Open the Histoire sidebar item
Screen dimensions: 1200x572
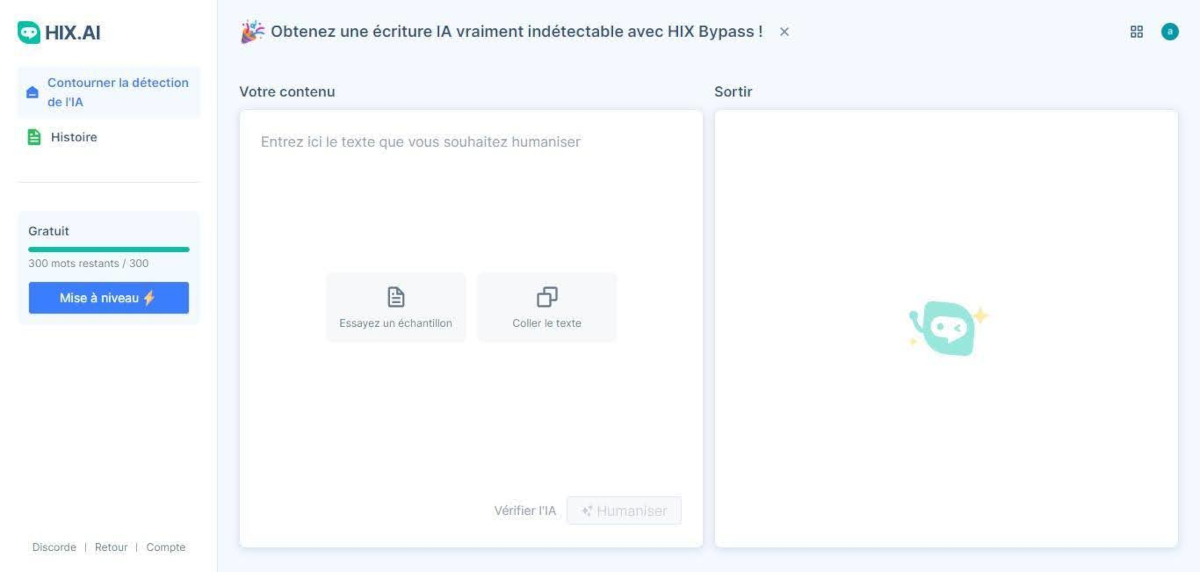[x=74, y=137]
